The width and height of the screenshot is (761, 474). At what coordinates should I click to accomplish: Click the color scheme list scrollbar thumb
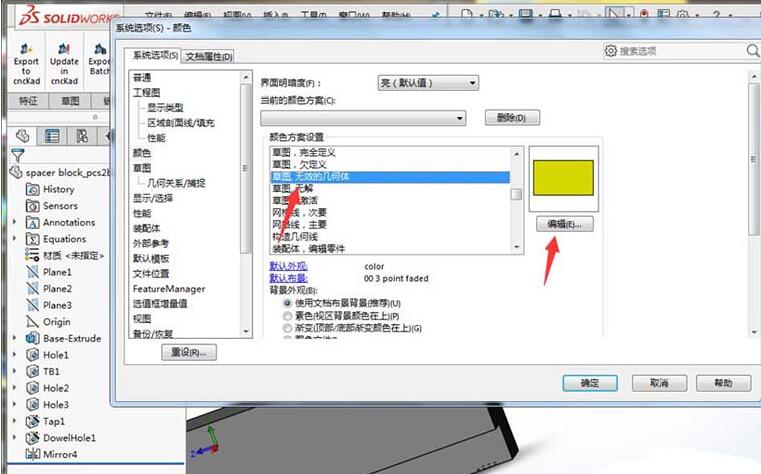pos(516,194)
